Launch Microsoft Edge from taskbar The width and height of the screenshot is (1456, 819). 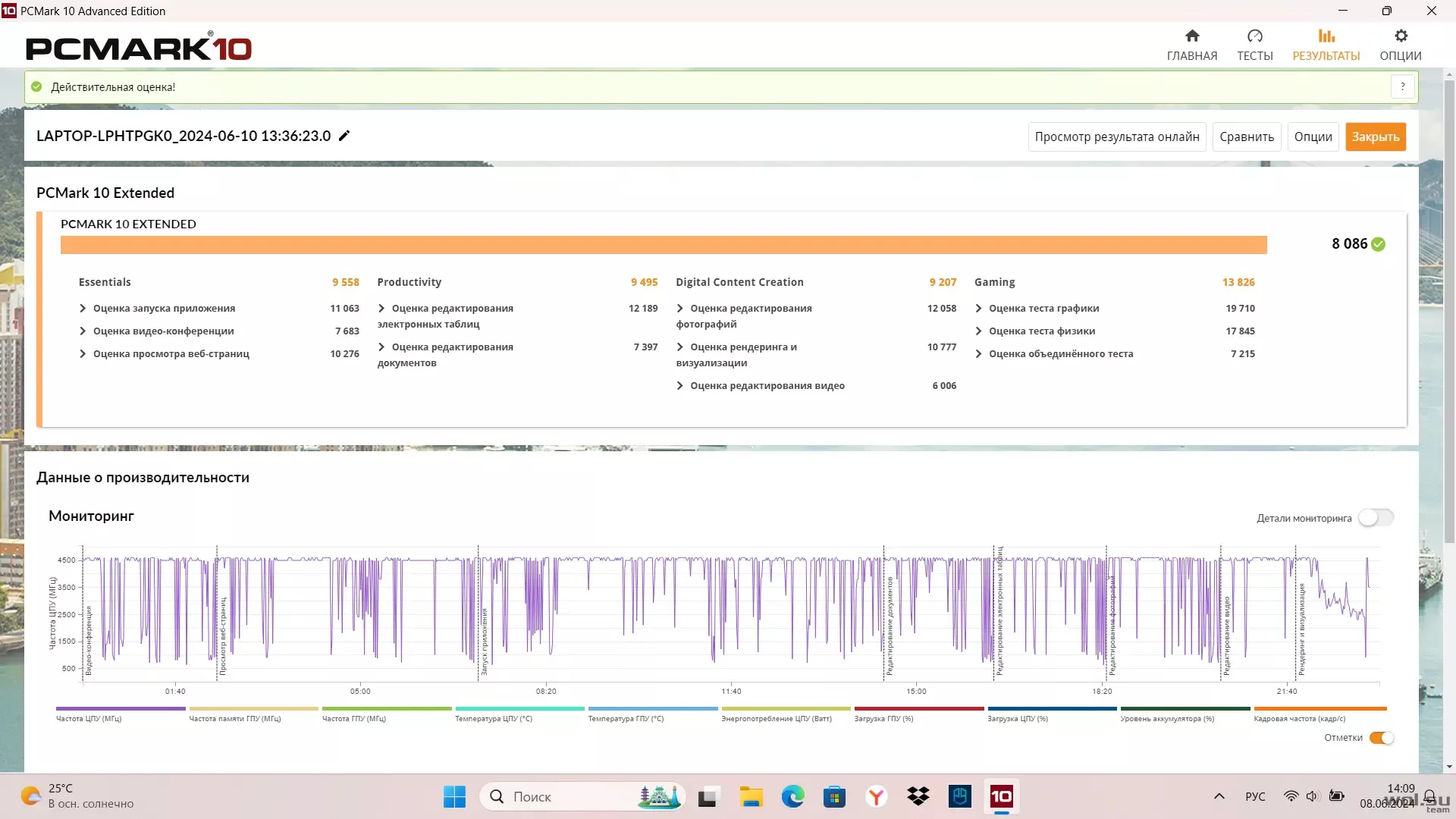coord(792,796)
